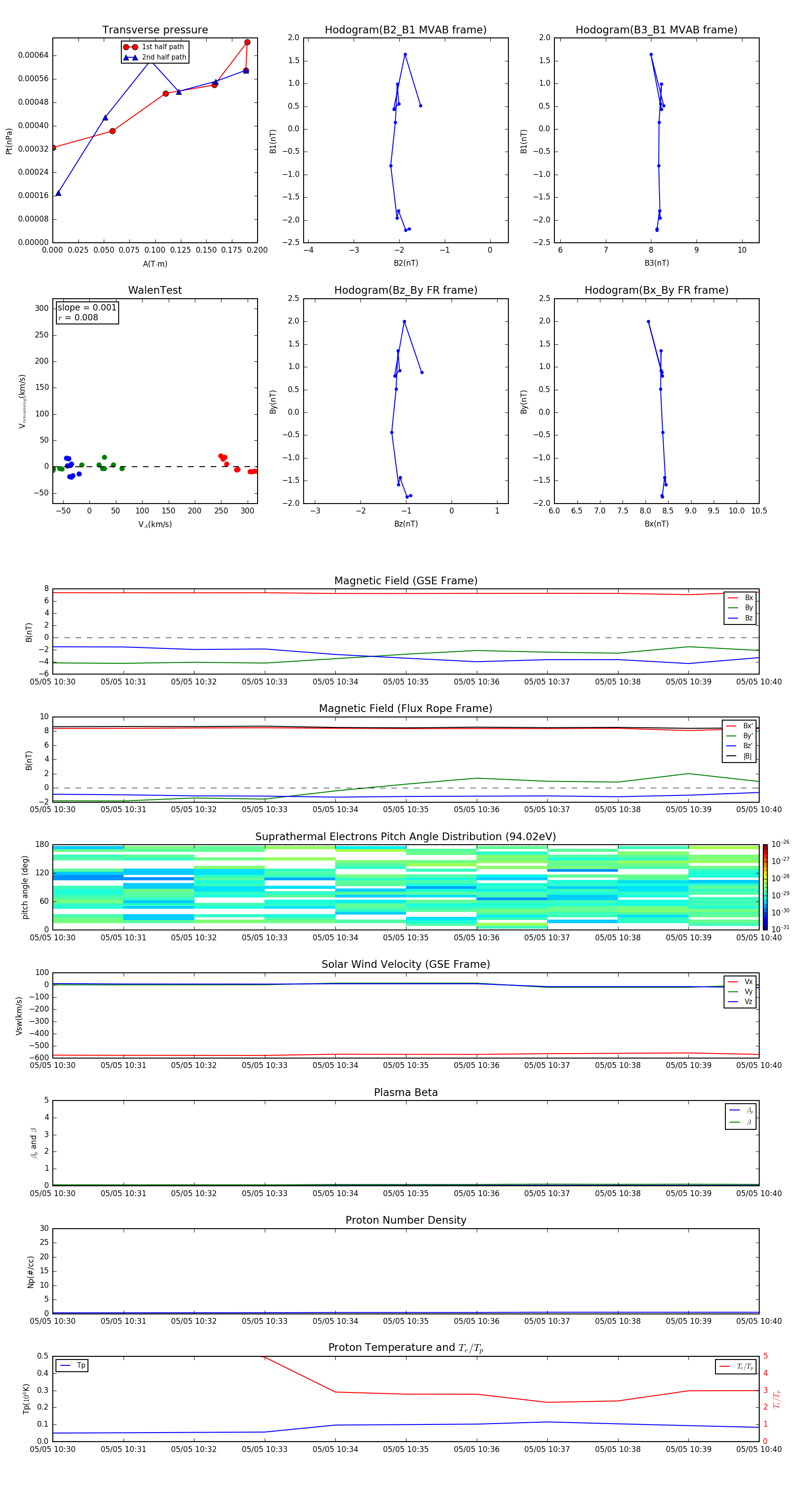
Task: Click the 10^-31 colorbar tick label
Action: pos(780,929)
